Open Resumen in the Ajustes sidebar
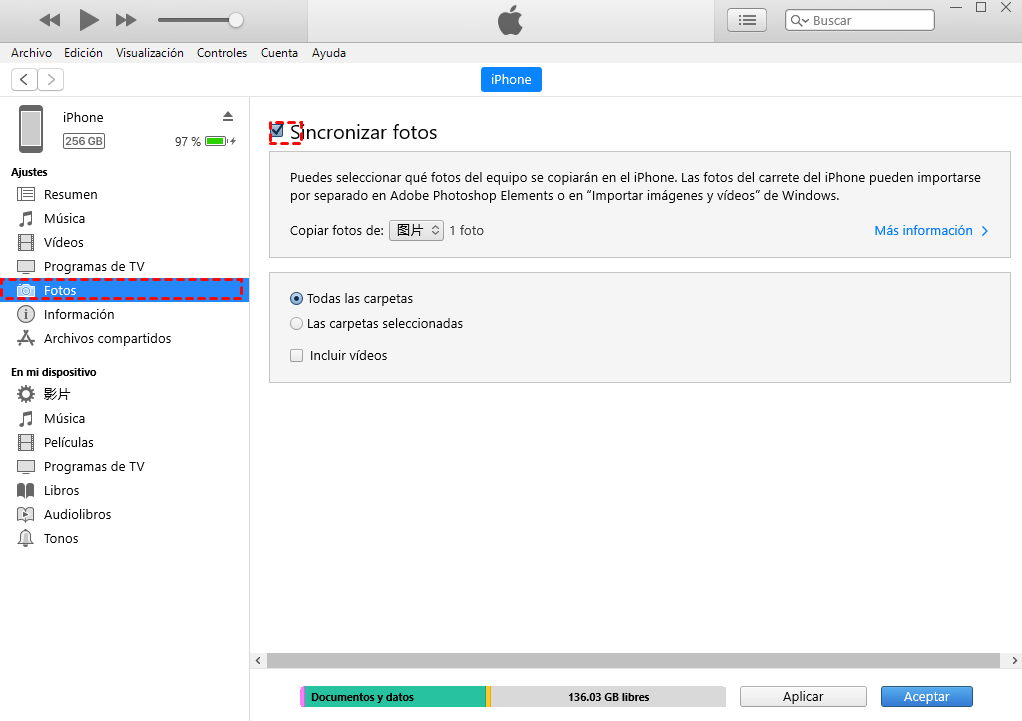The width and height of the screenshot is (1022, 721). (x=70, y=194)
